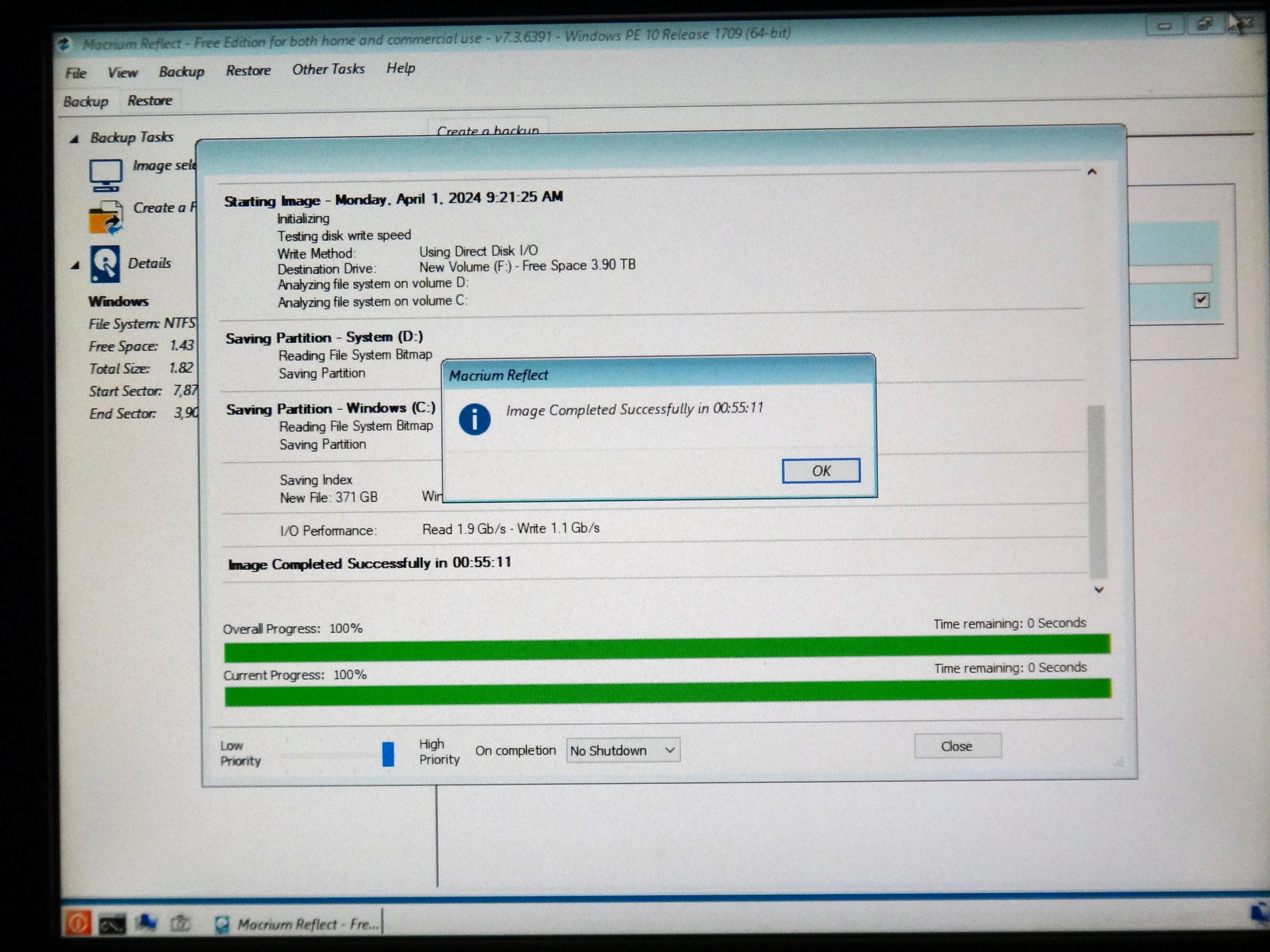Click the restore-down window button
The height and width of the screenshot is (952, 1270).
[x=1204, y=24]
